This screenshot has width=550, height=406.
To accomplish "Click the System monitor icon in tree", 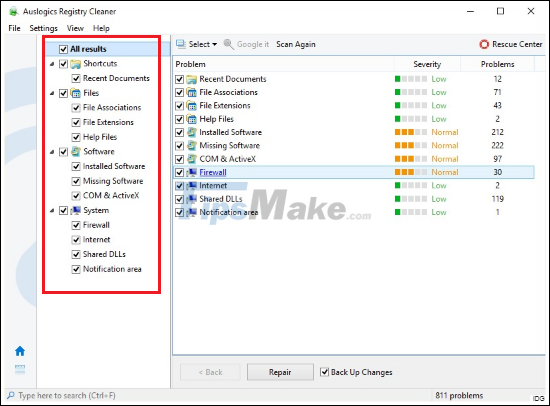I will [75, 210].
